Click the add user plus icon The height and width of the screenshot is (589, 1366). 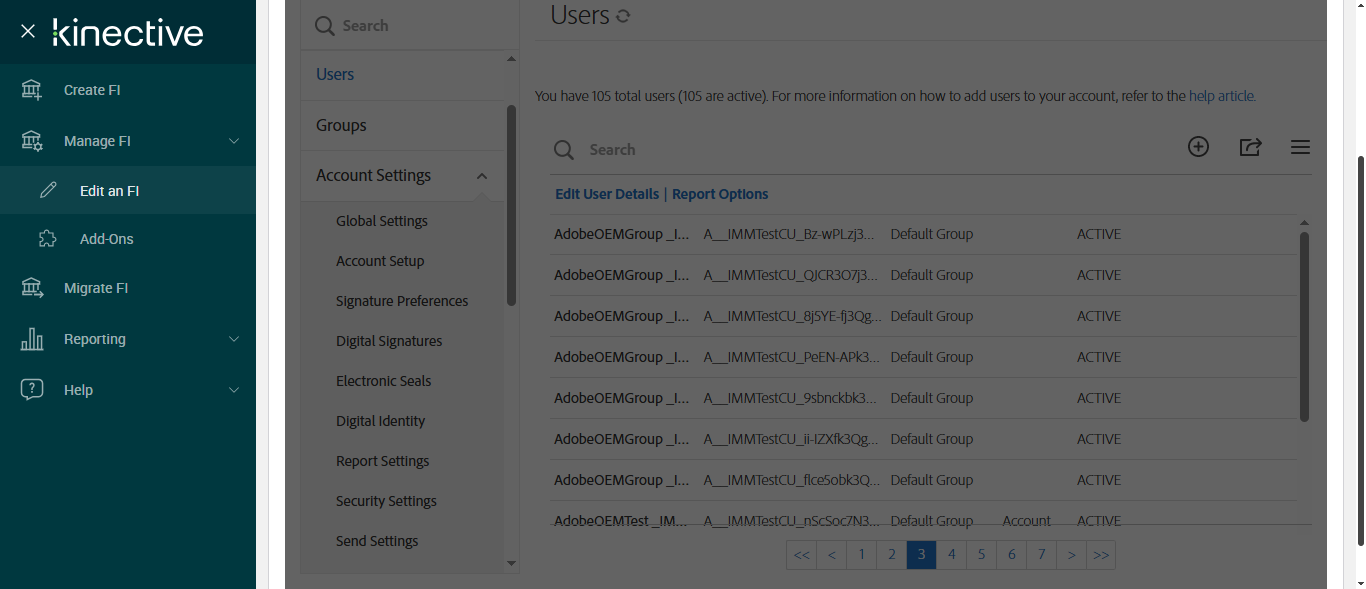click(x=1198, y=147)
